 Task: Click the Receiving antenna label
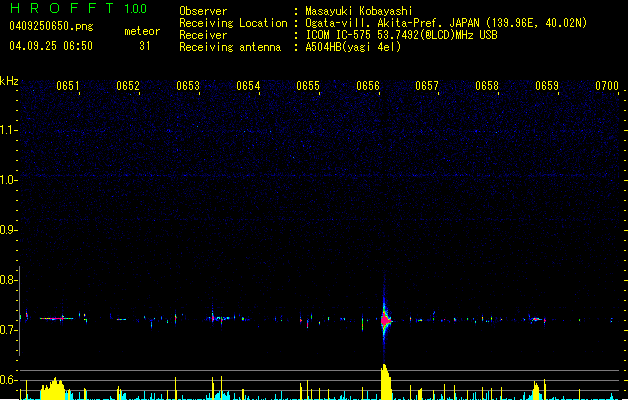230,47
